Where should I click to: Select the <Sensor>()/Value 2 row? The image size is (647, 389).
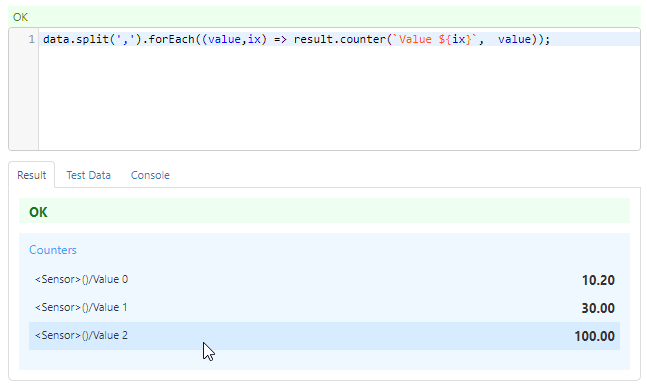point(324,336)
